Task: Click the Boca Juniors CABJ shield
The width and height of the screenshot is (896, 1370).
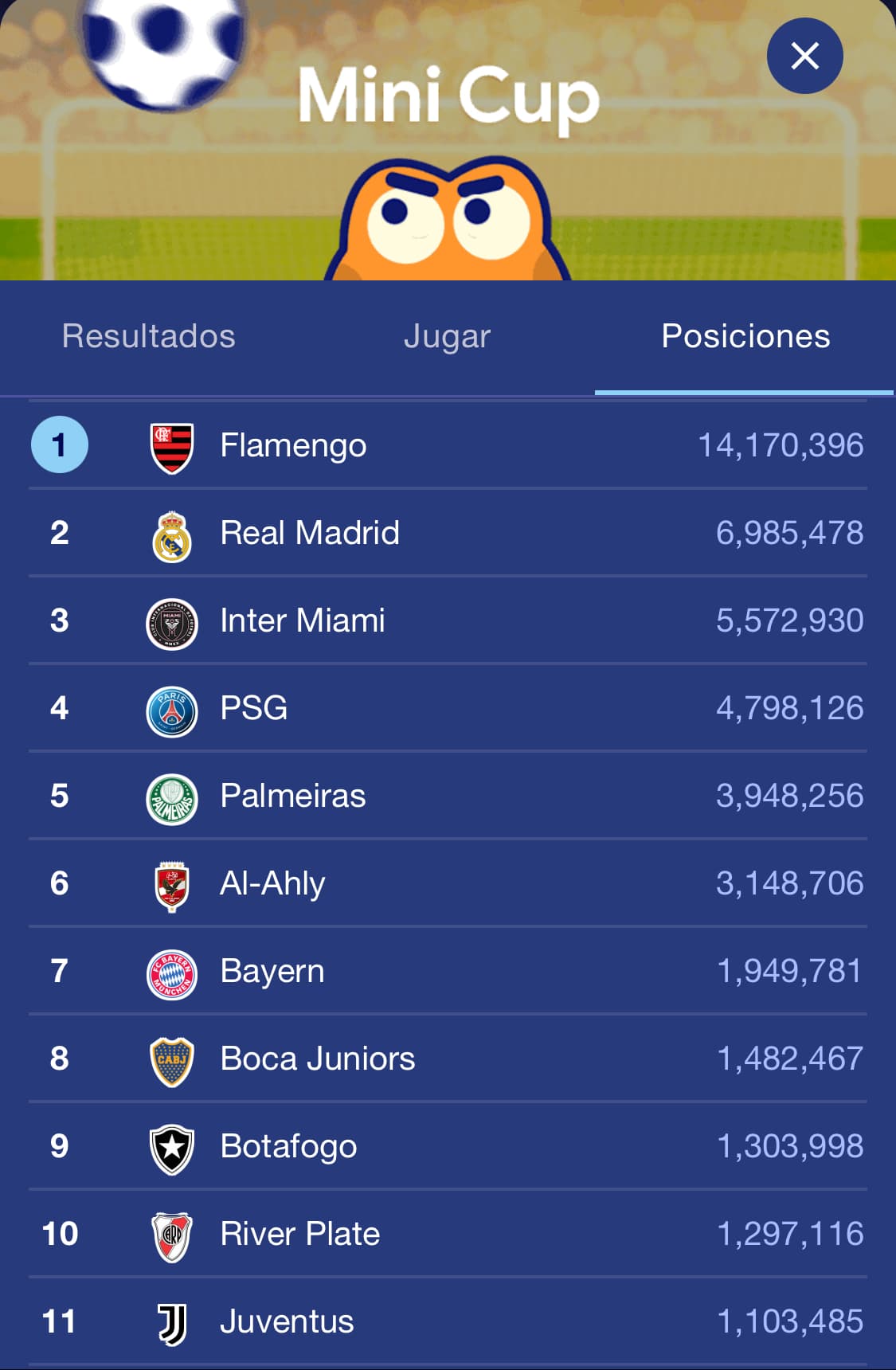Action: click(x=172, y=1062)
